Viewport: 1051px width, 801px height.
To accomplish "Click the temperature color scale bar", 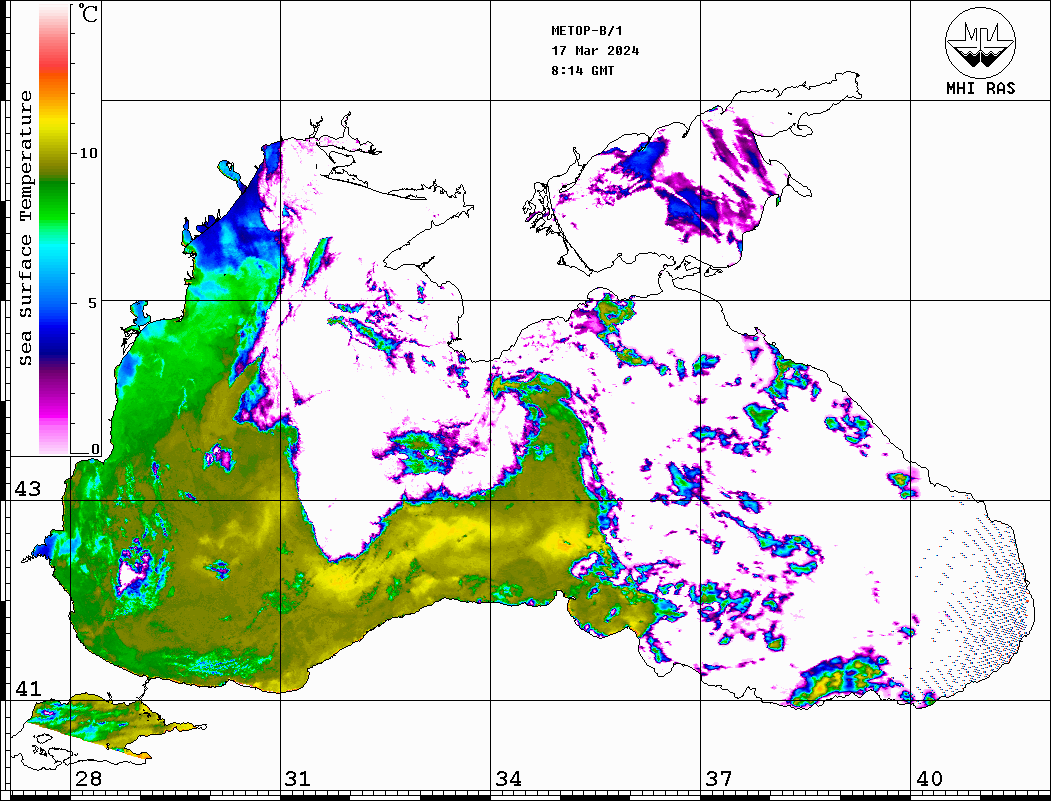I will pyautogui.click(x=54, y=229).
